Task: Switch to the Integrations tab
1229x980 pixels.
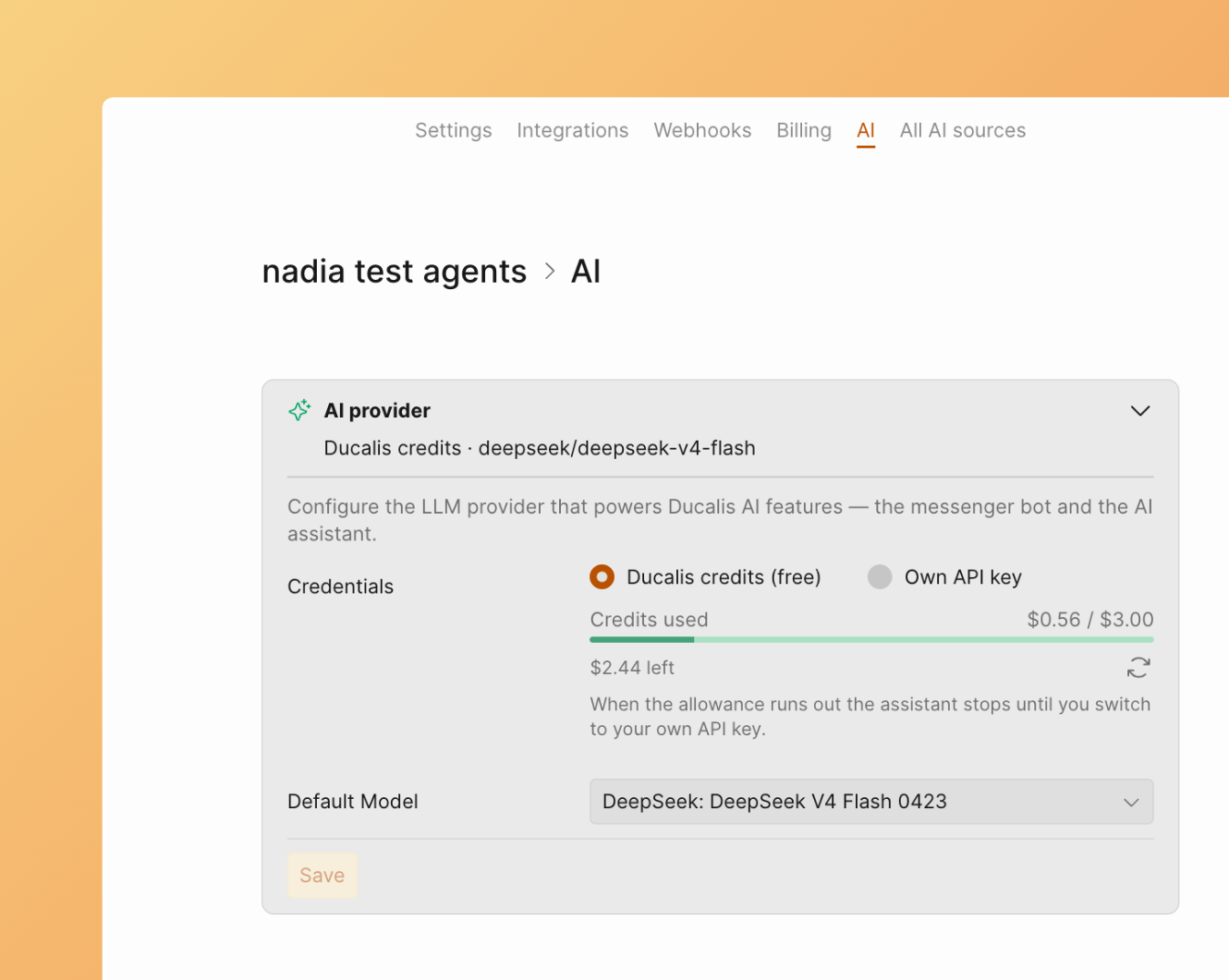Action: pyautogui.click(x=572, y=130)
